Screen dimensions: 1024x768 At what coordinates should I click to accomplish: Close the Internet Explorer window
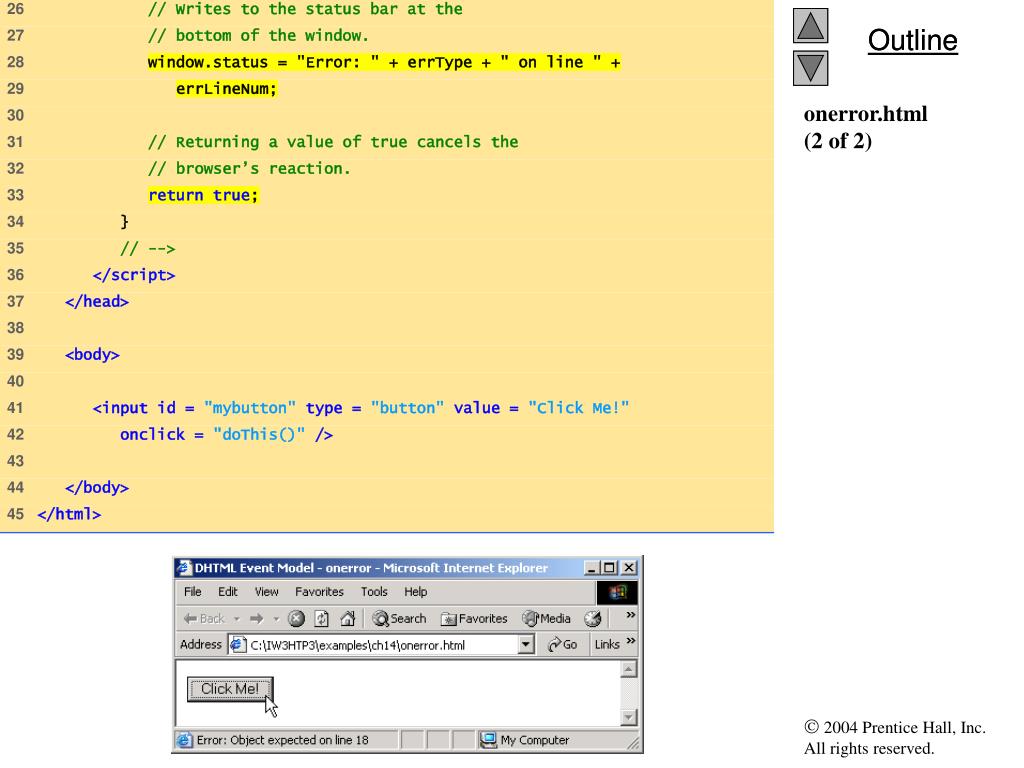629,568
